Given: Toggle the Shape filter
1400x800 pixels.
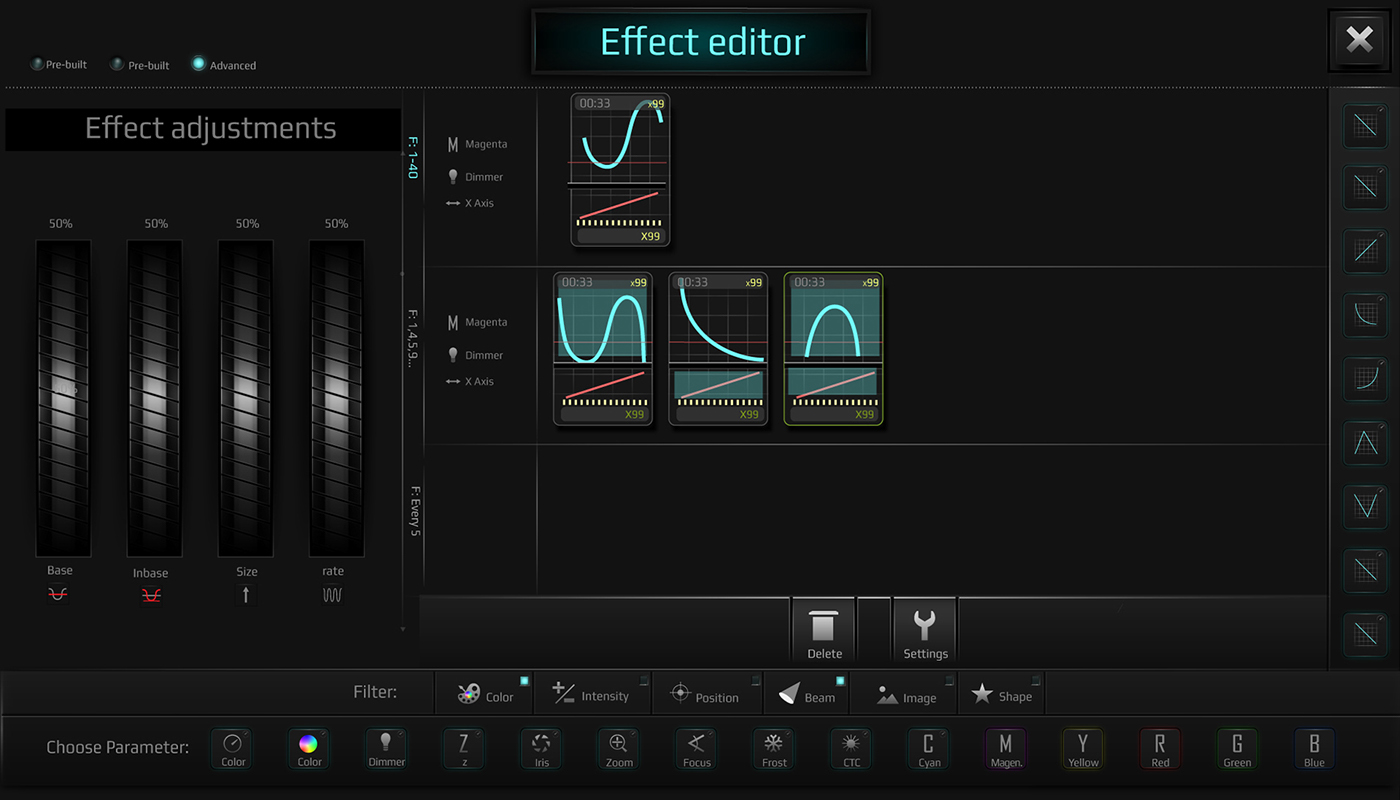Looking at the screenshot, I should coord(1002,693).
